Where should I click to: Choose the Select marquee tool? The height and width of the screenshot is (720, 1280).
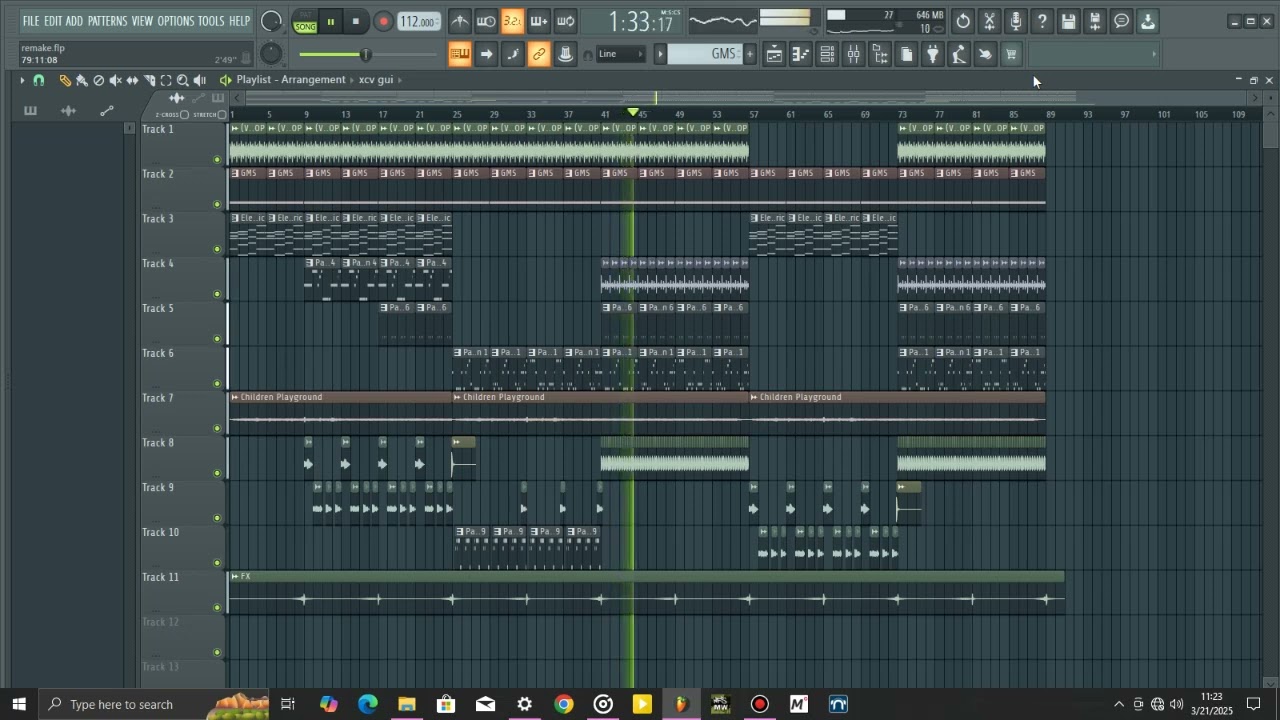[166, 80]
